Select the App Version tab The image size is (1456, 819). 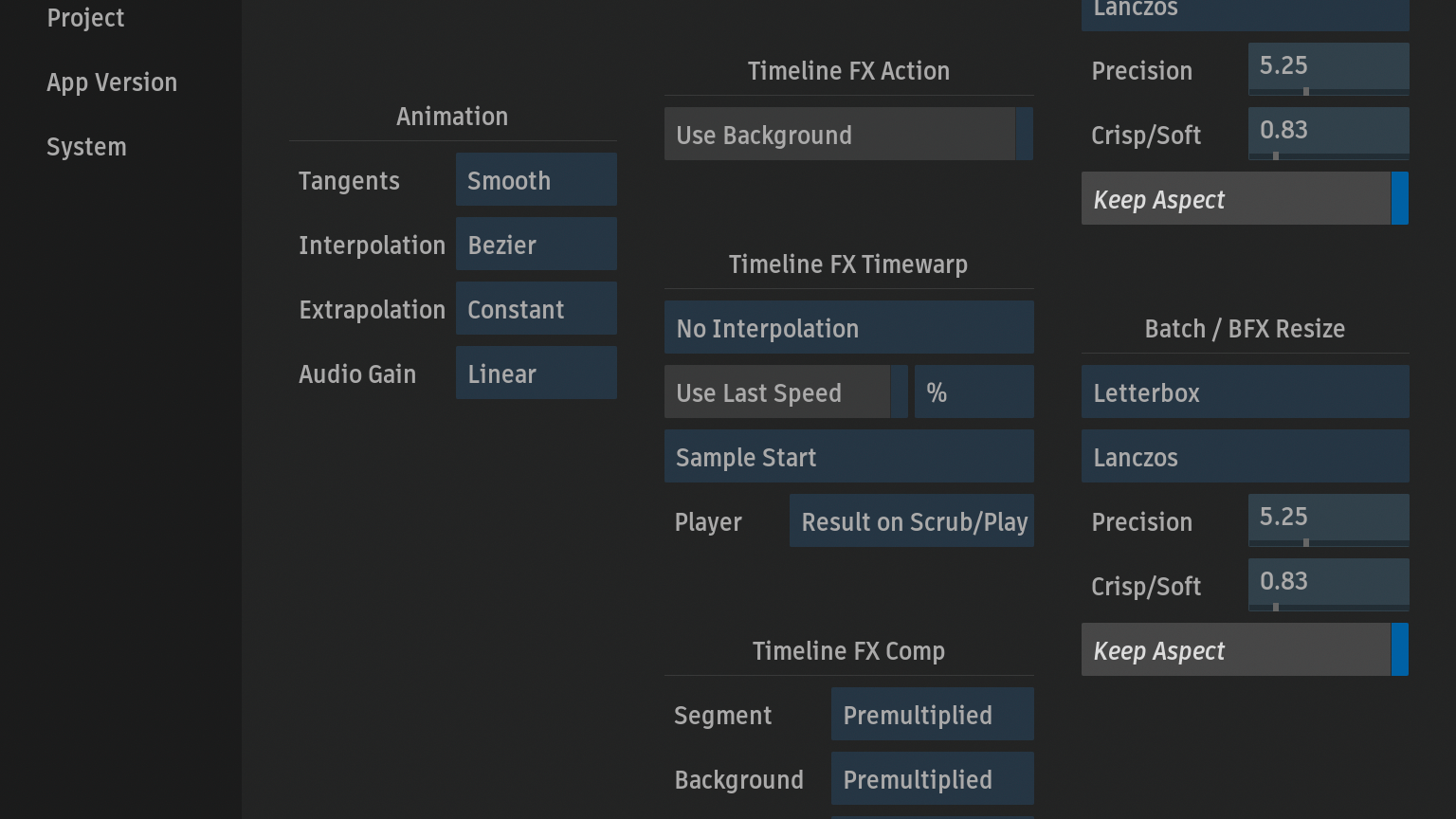[x=112, y=82]
